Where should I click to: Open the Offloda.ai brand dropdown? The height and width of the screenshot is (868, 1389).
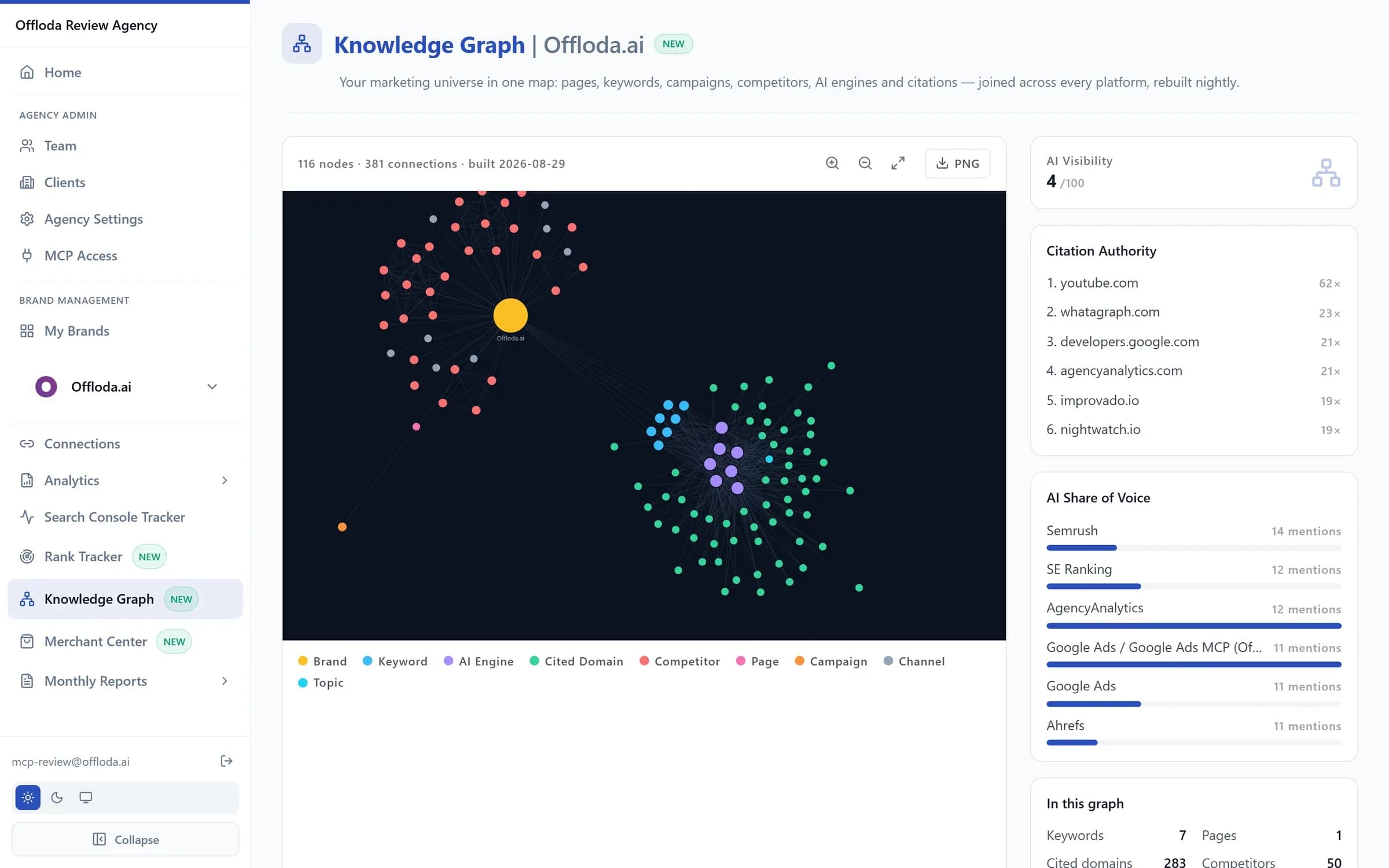coord(125,387)
